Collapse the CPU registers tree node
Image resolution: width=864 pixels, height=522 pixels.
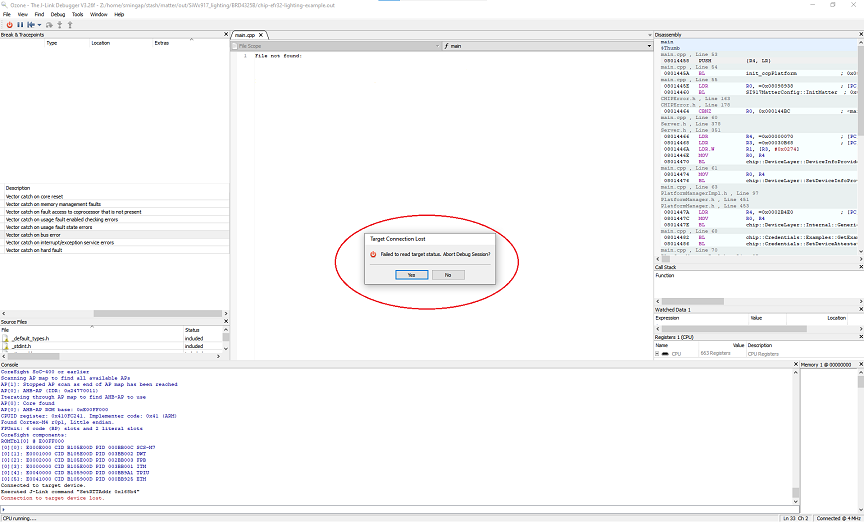point(657,354)
